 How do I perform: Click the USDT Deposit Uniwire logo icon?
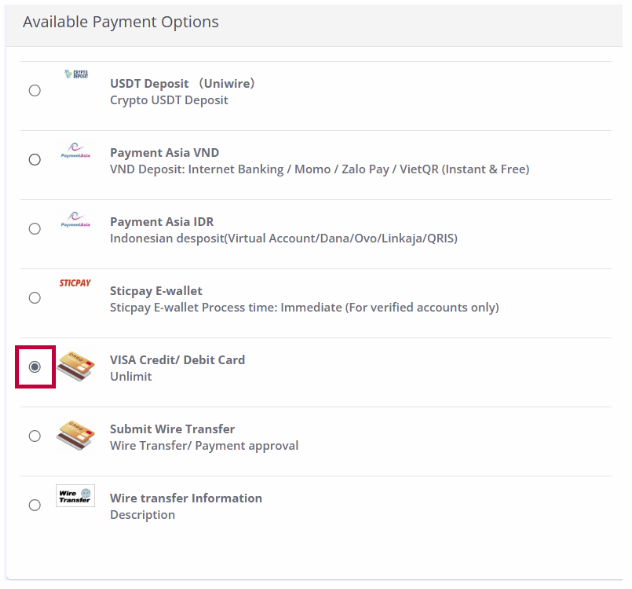pos(75,75)
